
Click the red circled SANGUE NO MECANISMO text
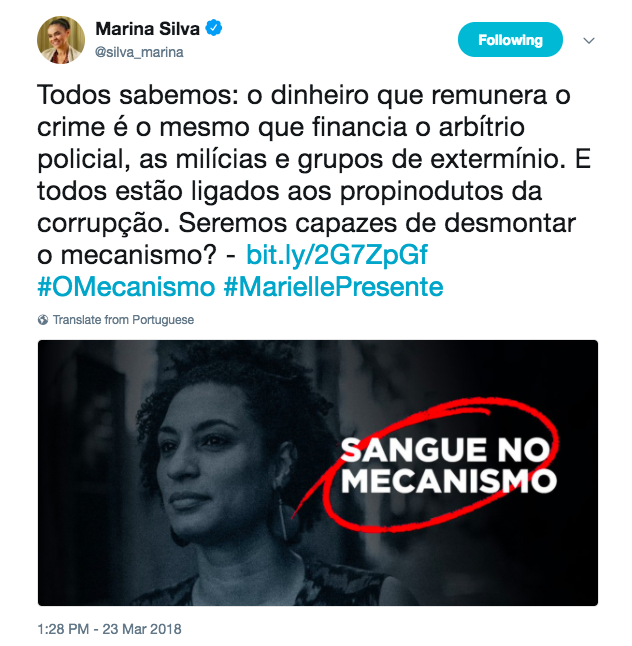[x=448, y=465]
